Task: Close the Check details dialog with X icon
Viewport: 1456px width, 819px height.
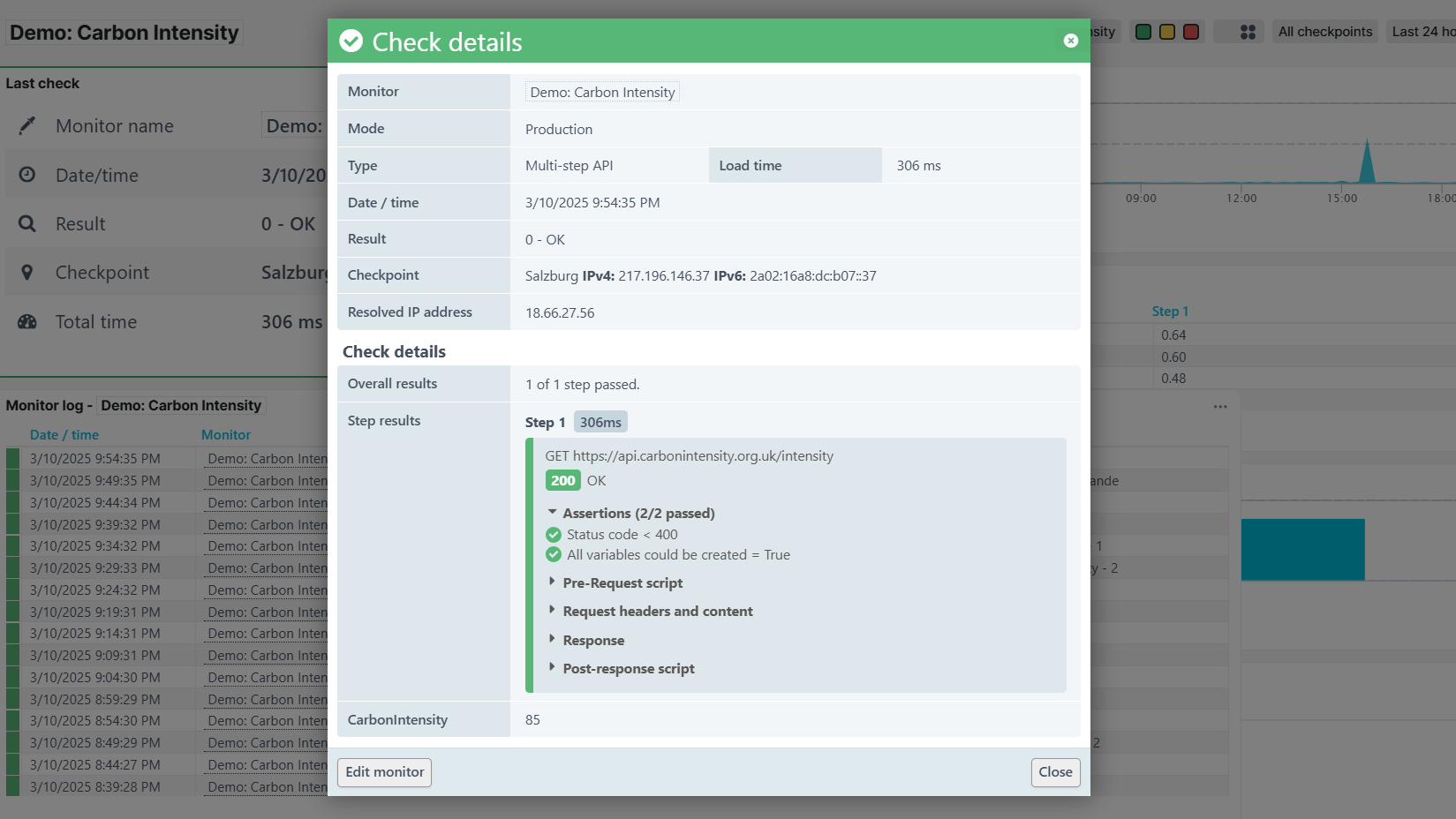Action: point(1070,41)
